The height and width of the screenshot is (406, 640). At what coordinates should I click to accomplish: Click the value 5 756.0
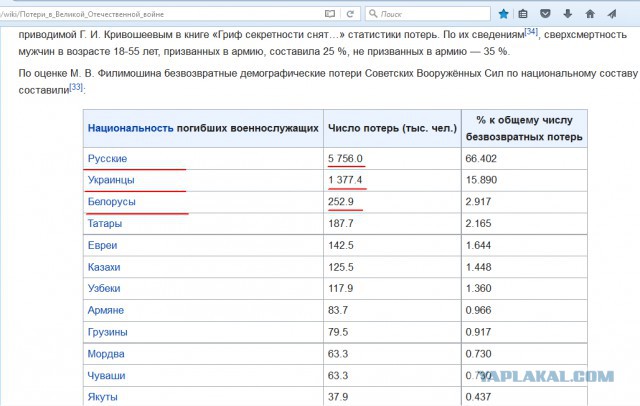click(x=345, y=158)
